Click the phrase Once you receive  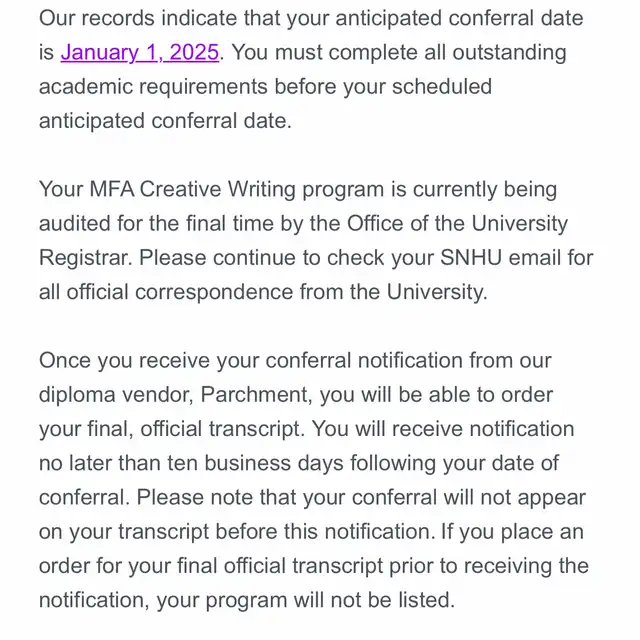coord(124,360)
